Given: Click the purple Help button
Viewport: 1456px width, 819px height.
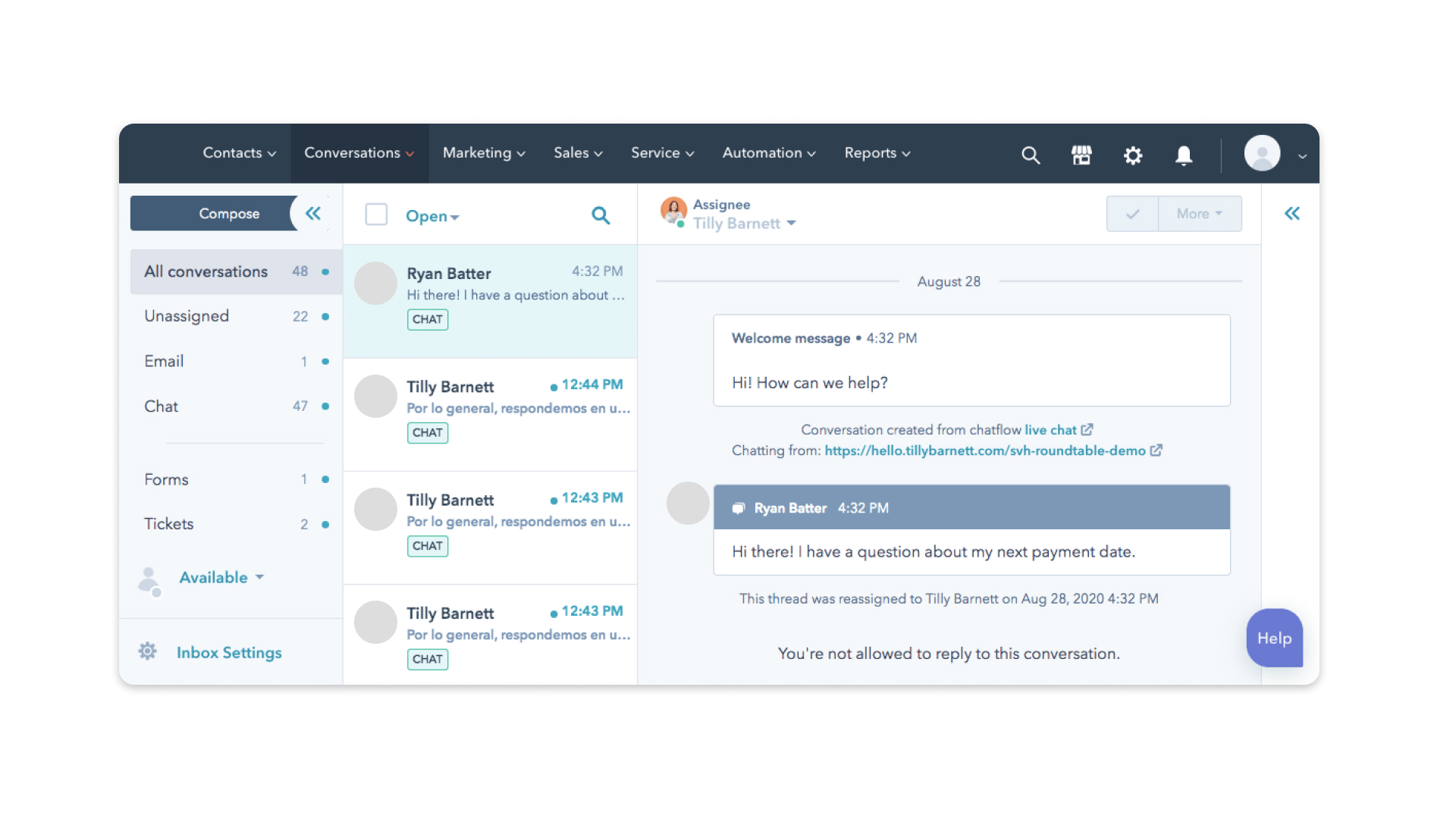Looking at the screenshot, I should pyautogui.click(x=1274, y=639).
